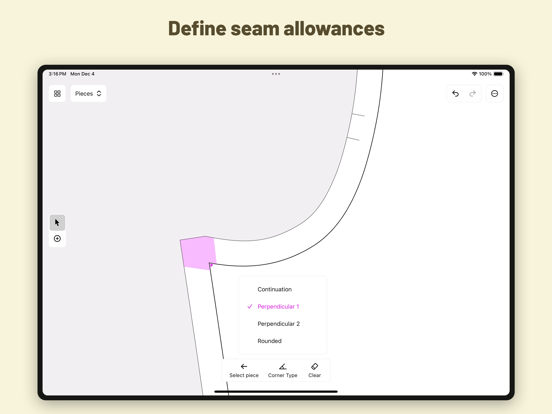Open the circled minus options button

(x=495, y=94)
